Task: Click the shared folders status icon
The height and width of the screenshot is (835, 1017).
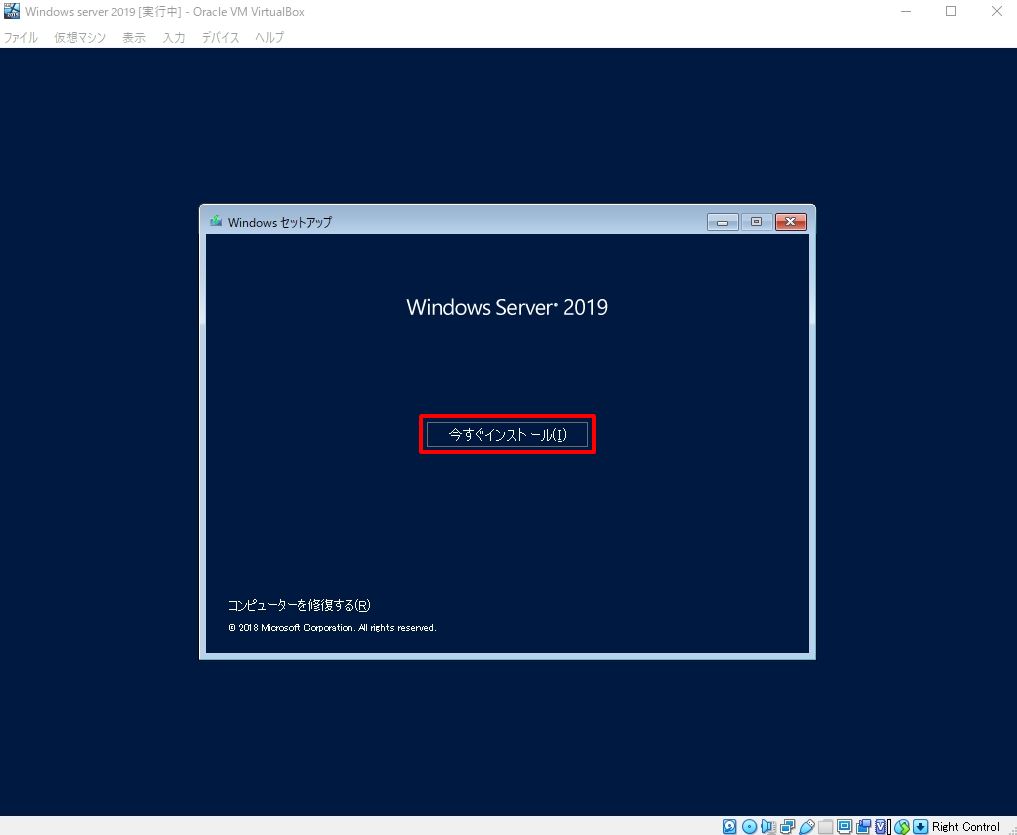Action: 825,827
